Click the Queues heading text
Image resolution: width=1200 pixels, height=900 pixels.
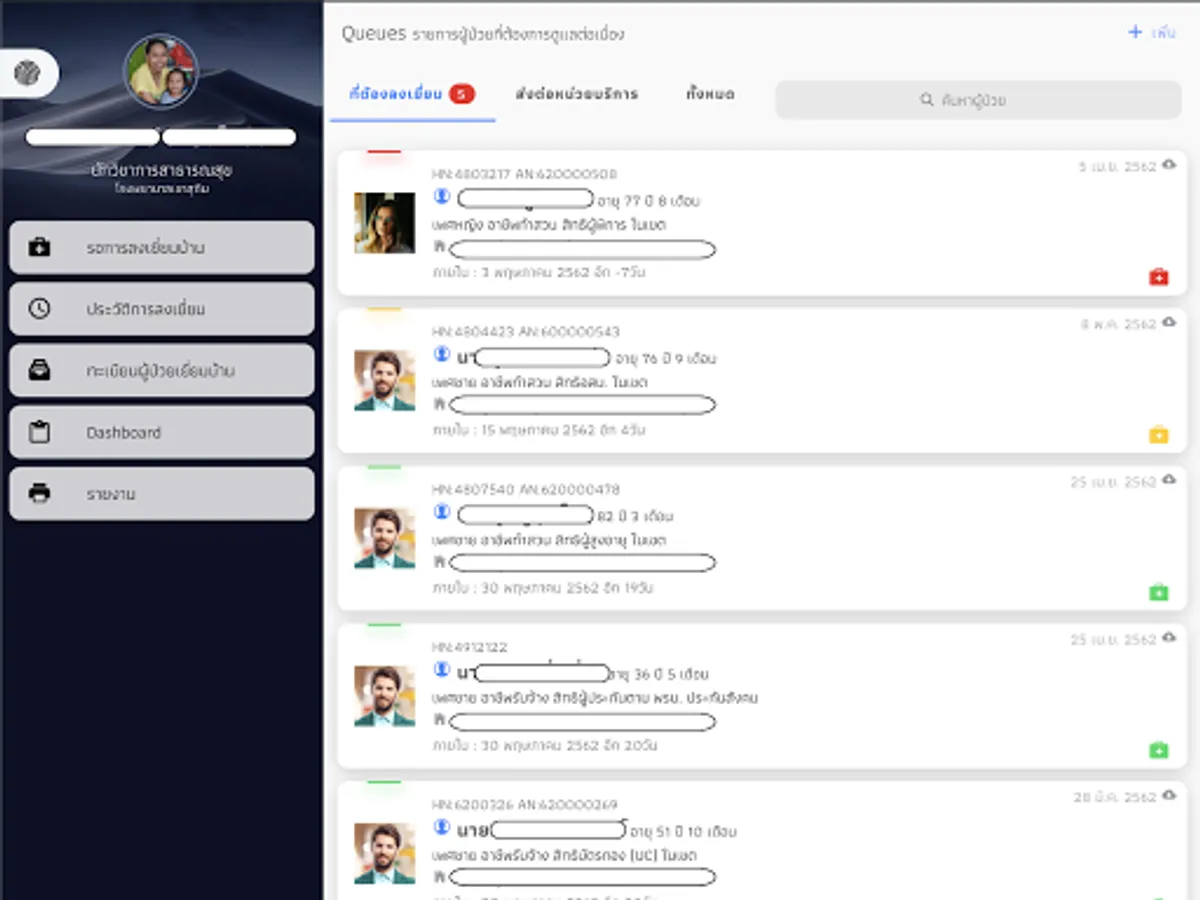pos(373,34)
